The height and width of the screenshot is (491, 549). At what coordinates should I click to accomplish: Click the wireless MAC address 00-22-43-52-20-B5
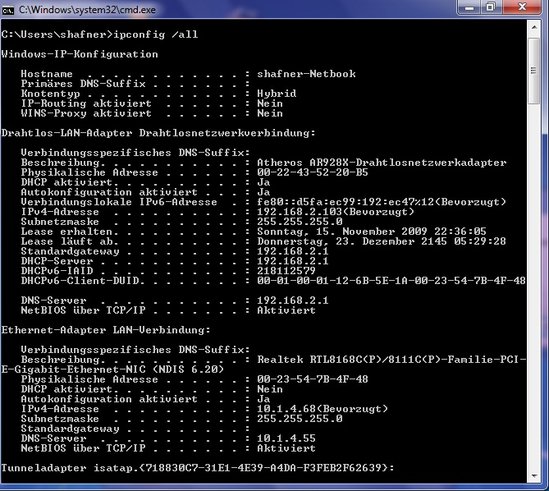313,172
